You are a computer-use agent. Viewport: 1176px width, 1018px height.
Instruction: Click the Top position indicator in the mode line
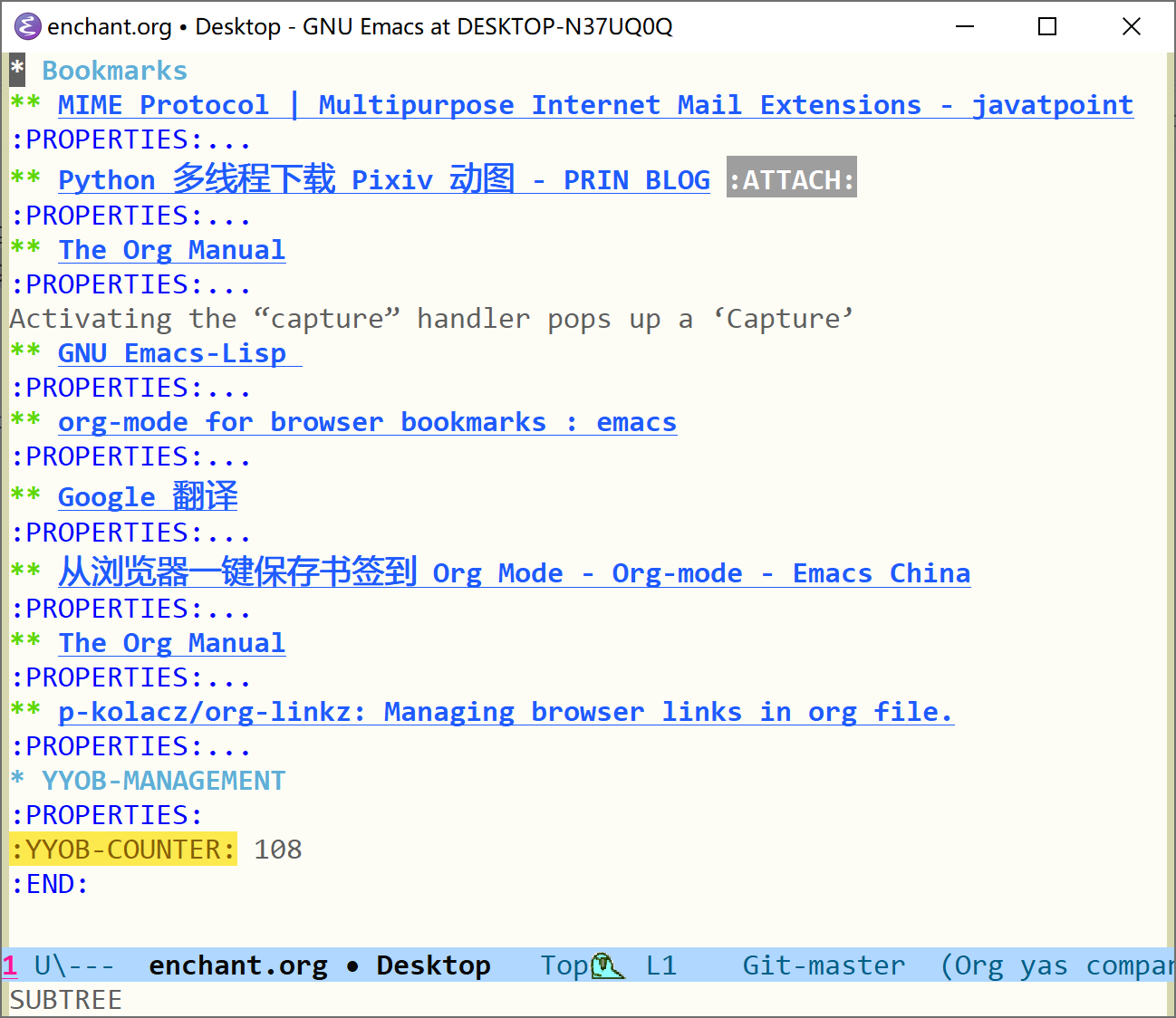coord(564,965)
